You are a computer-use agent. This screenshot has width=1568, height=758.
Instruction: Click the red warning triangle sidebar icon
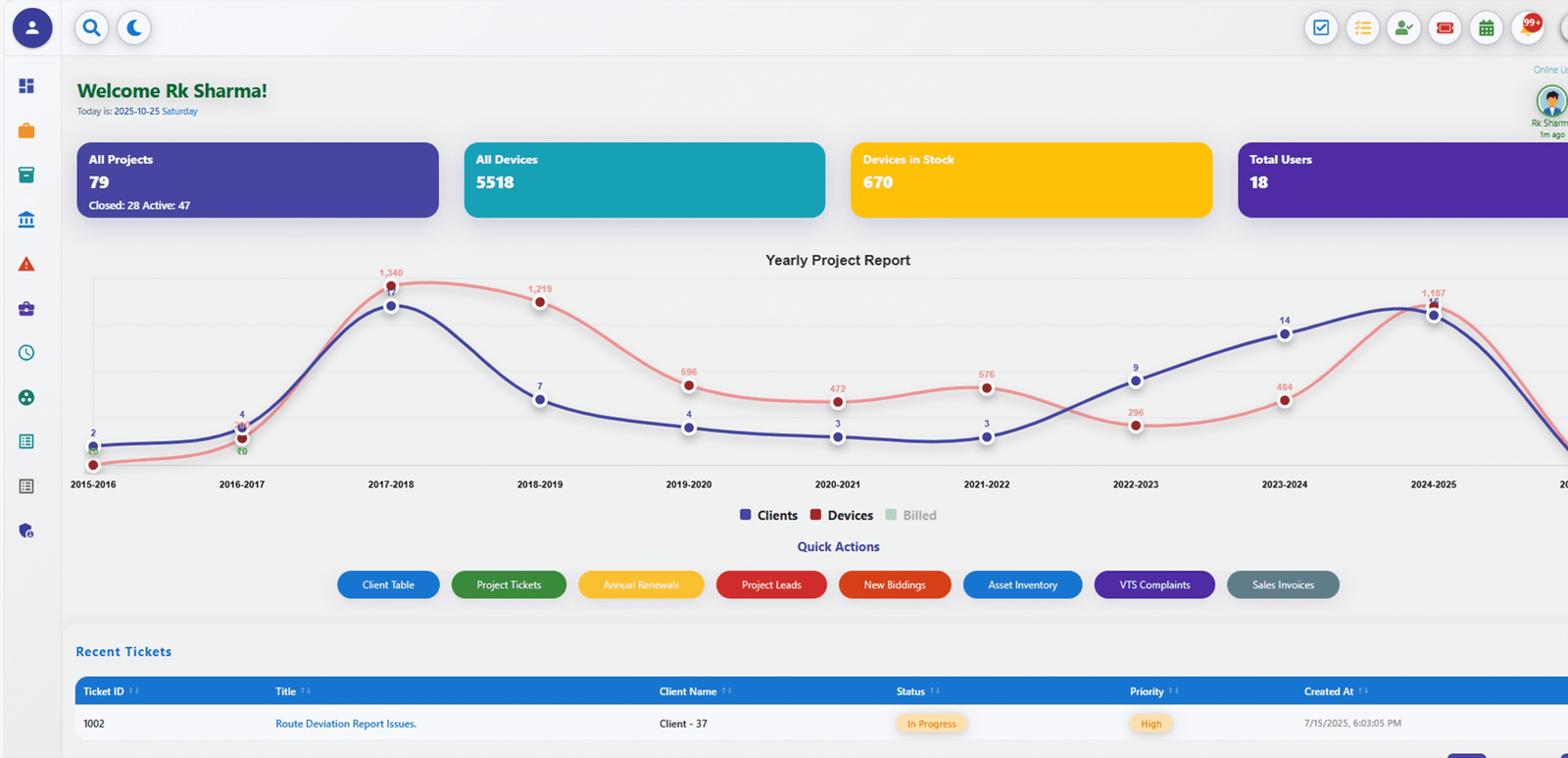click(26, 264)
